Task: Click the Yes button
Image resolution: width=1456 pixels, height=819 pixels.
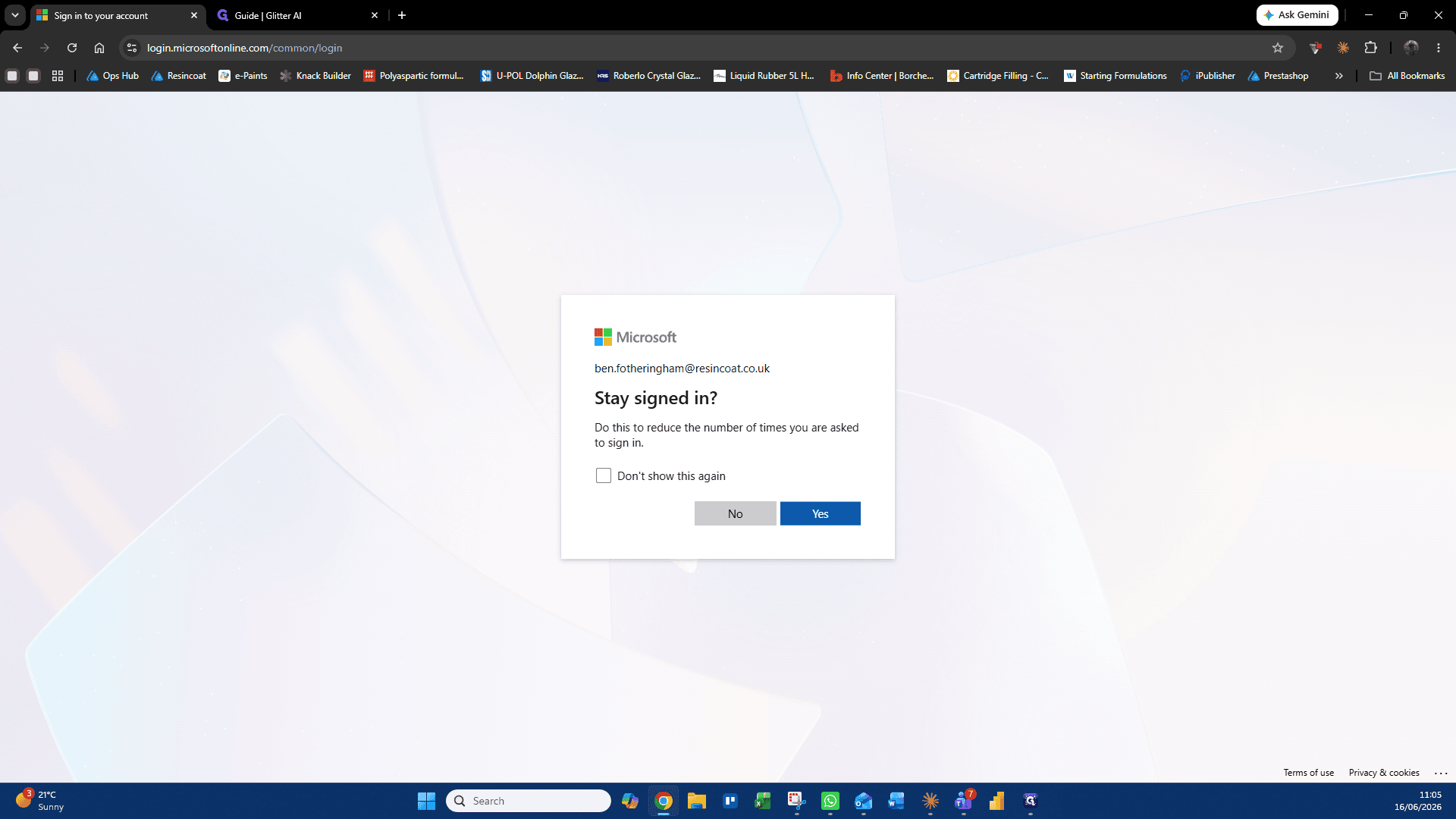Action: tap(820, 513)
